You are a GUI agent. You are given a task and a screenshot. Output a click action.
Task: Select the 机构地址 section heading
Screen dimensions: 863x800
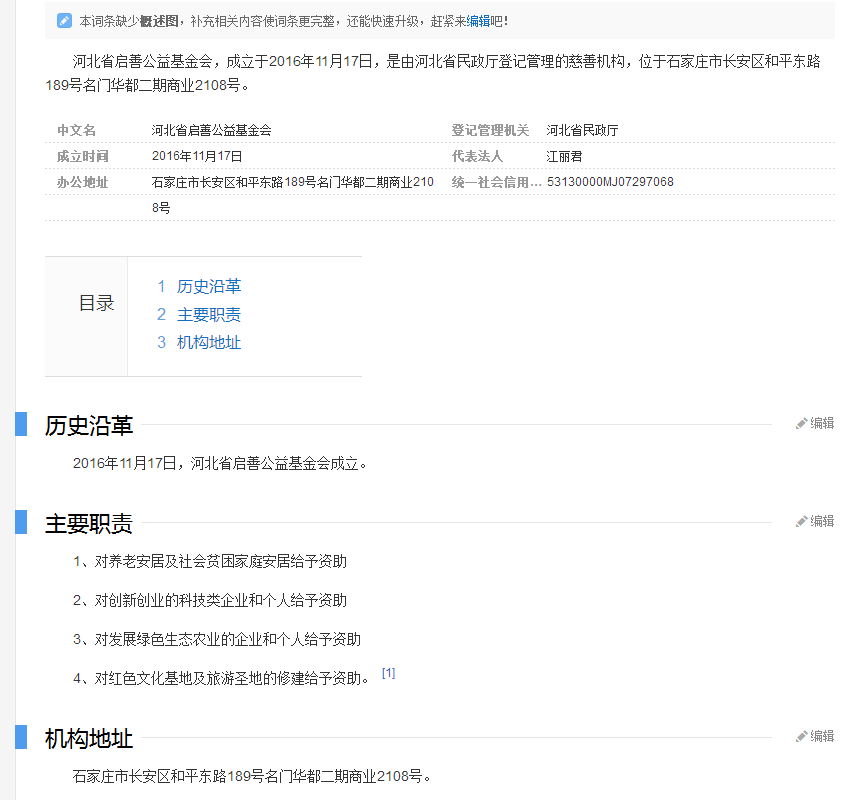click(x=89, y=739)
